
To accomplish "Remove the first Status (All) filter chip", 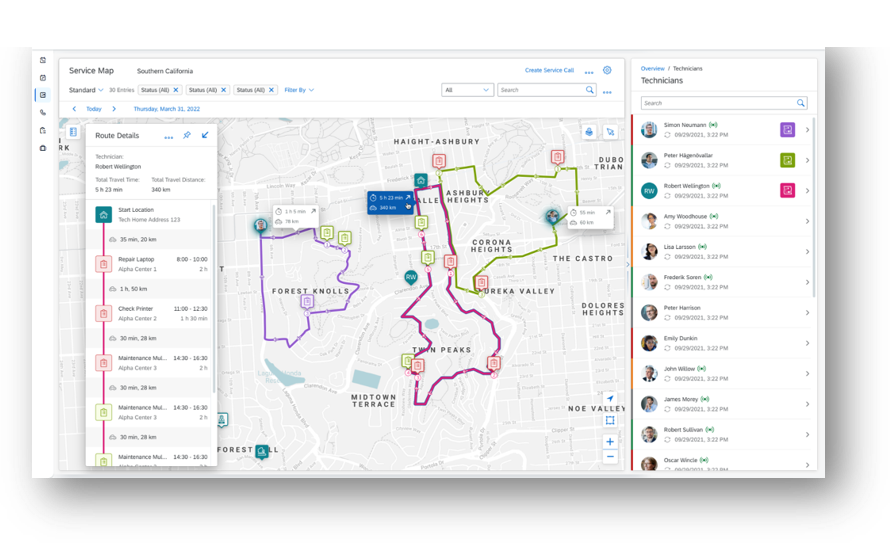I will coord(176,90).
